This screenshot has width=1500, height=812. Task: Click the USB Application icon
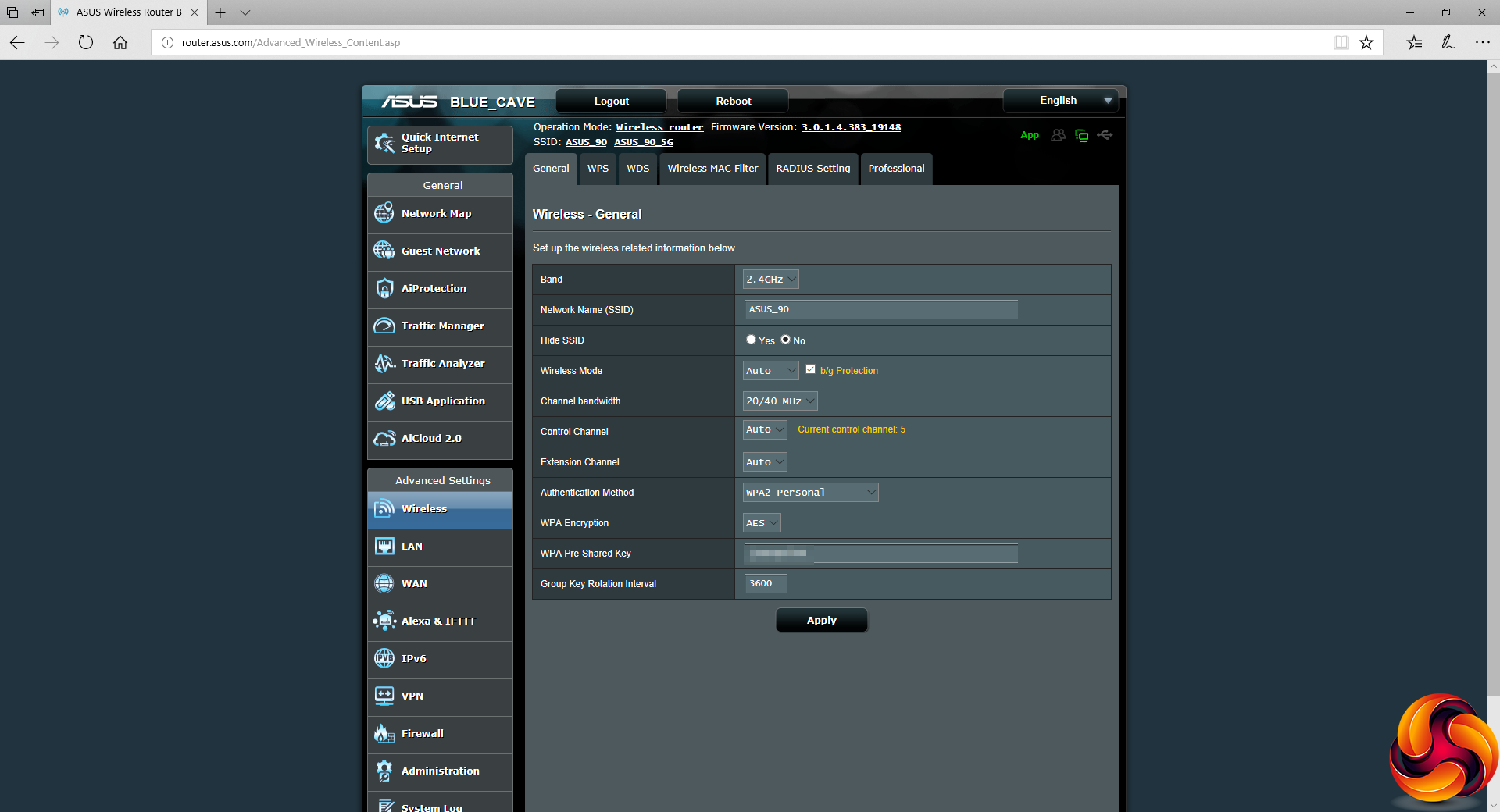384,401
